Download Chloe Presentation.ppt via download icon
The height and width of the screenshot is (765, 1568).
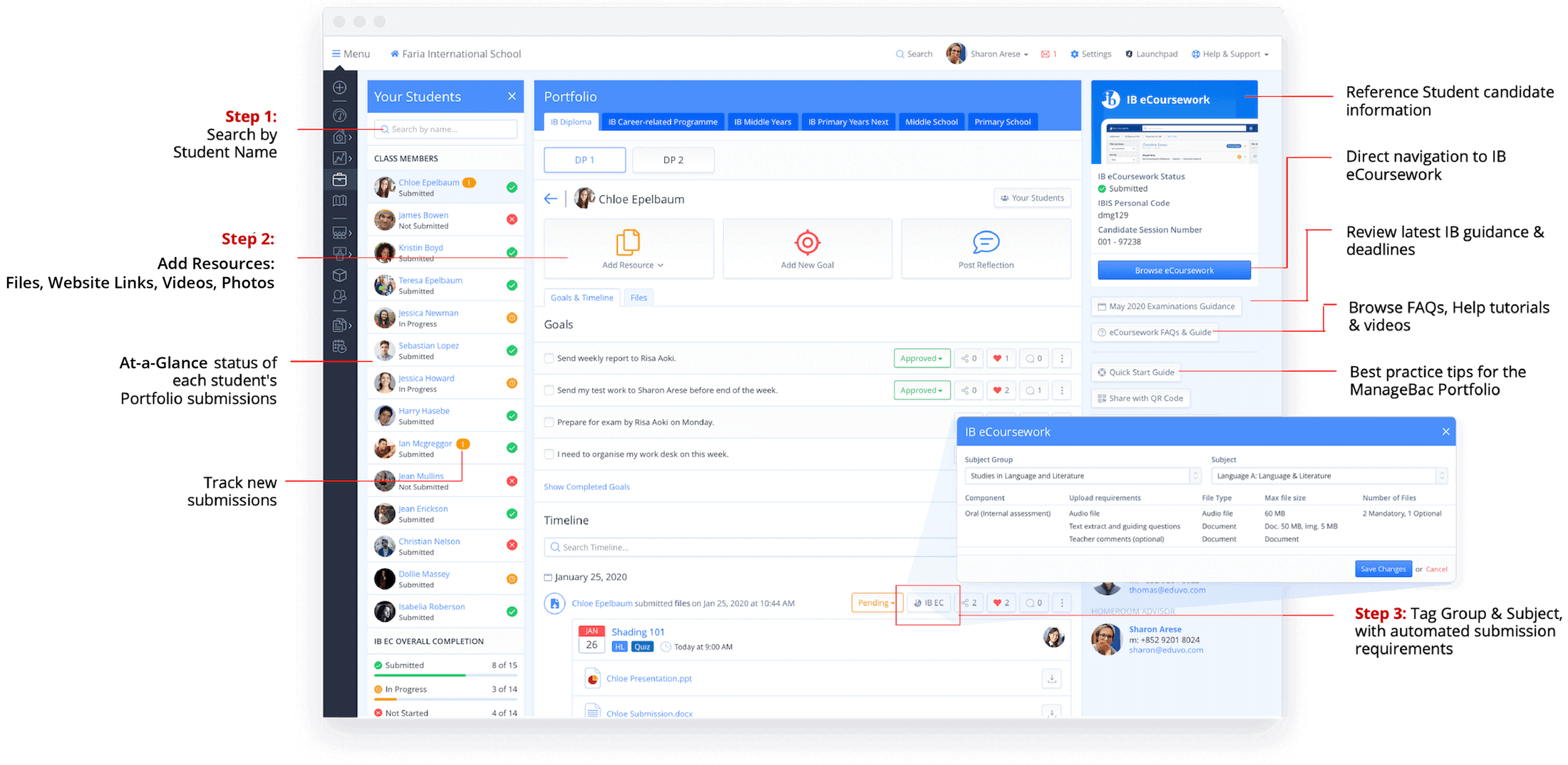[1051, 679]
